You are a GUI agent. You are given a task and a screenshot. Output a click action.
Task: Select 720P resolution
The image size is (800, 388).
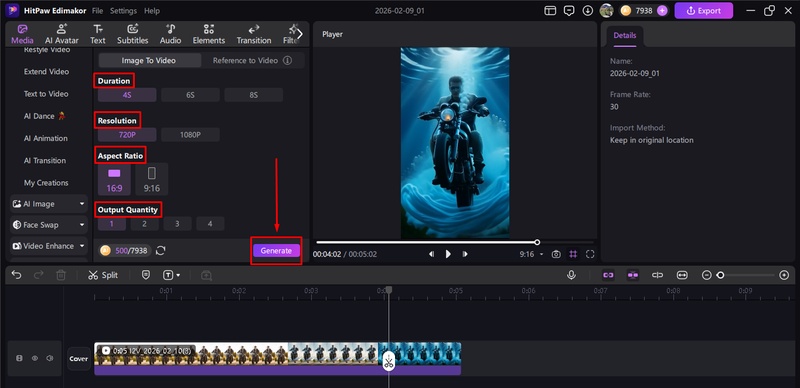pos(127,135)
